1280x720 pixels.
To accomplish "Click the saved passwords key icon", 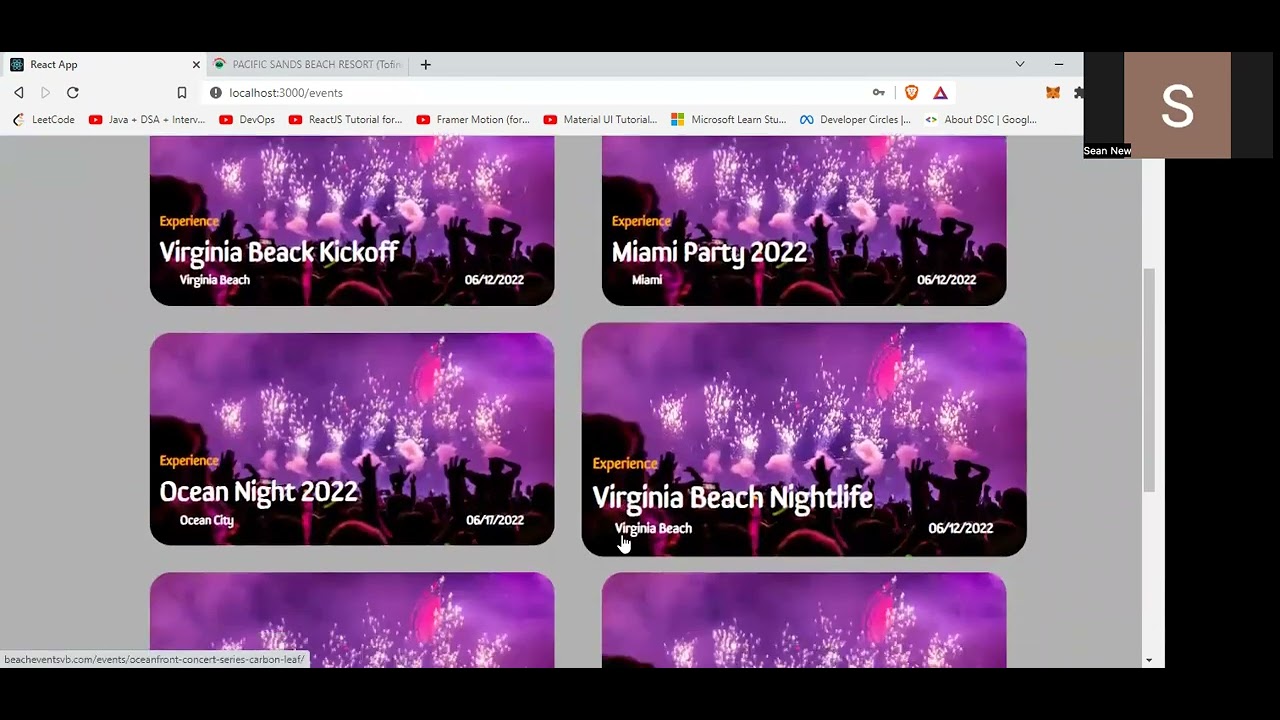I will point(879,92).
